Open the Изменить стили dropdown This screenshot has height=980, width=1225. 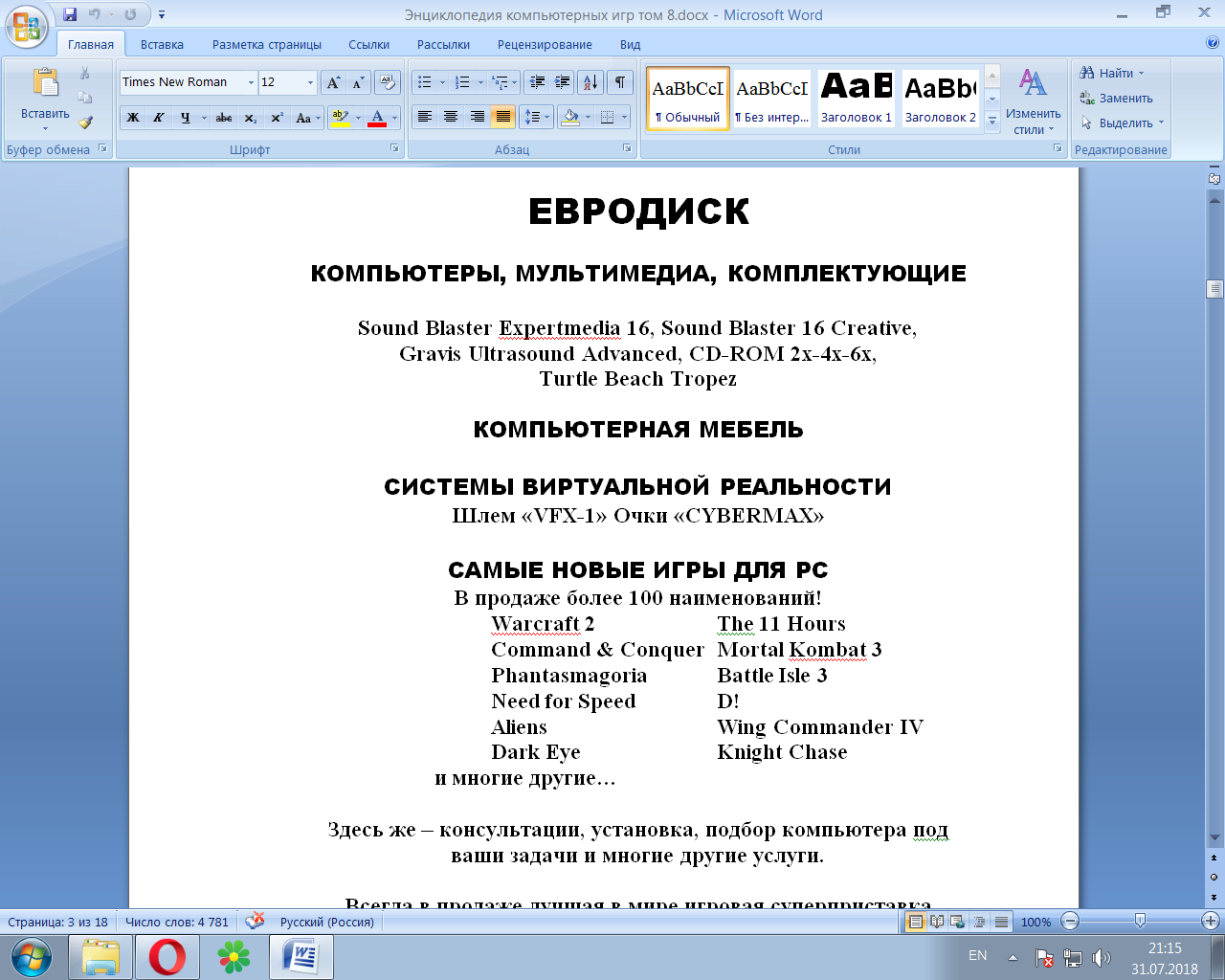coord(1033,101)
